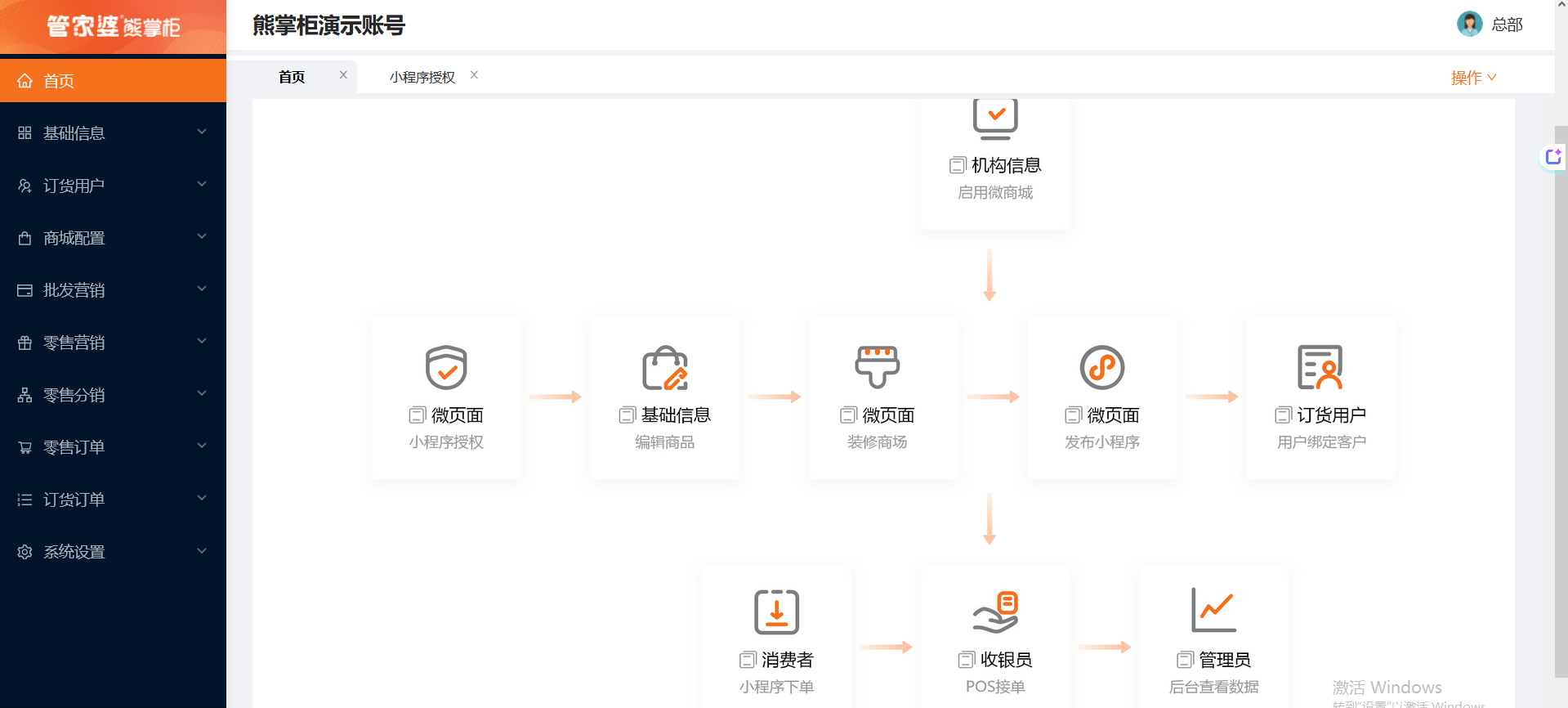Image resolution: width=1568 pixels, height=708 pixels.
Task: Click the 零售订单 cart icon in sidebar
Action: (x=25, y=447)
